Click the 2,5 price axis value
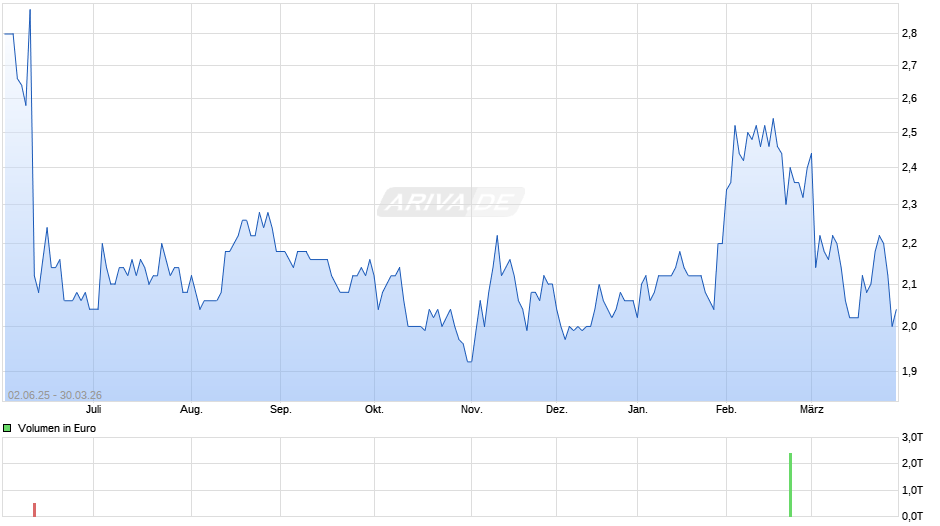This screenshot has height=526, width=940. point(909,133)
